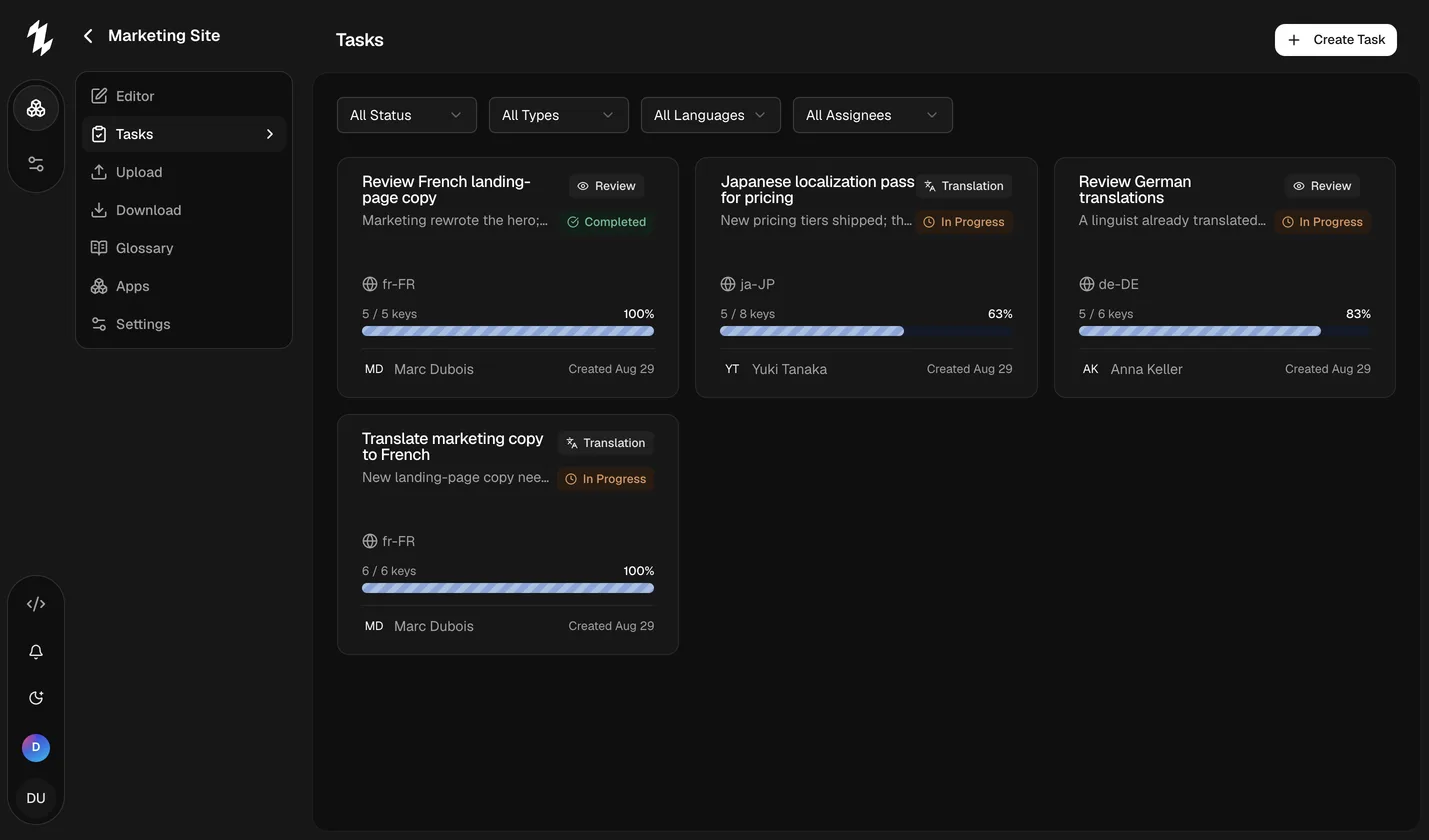The height and width of the screenshot is (840, 1429).
Task: Click the Anna Keller assignee name
Action: point(1146,369)
